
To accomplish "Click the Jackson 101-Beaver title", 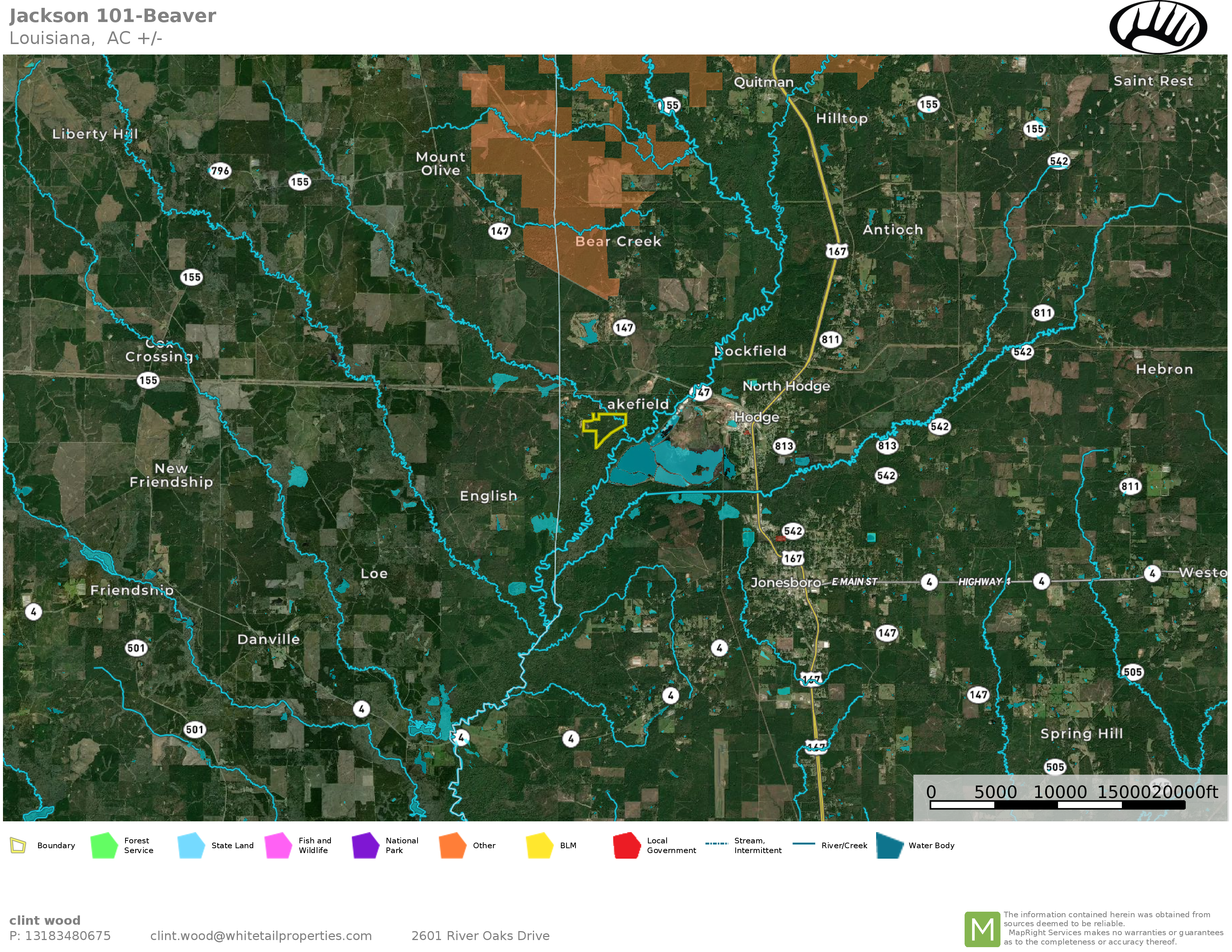I will [x=113, y=16].
